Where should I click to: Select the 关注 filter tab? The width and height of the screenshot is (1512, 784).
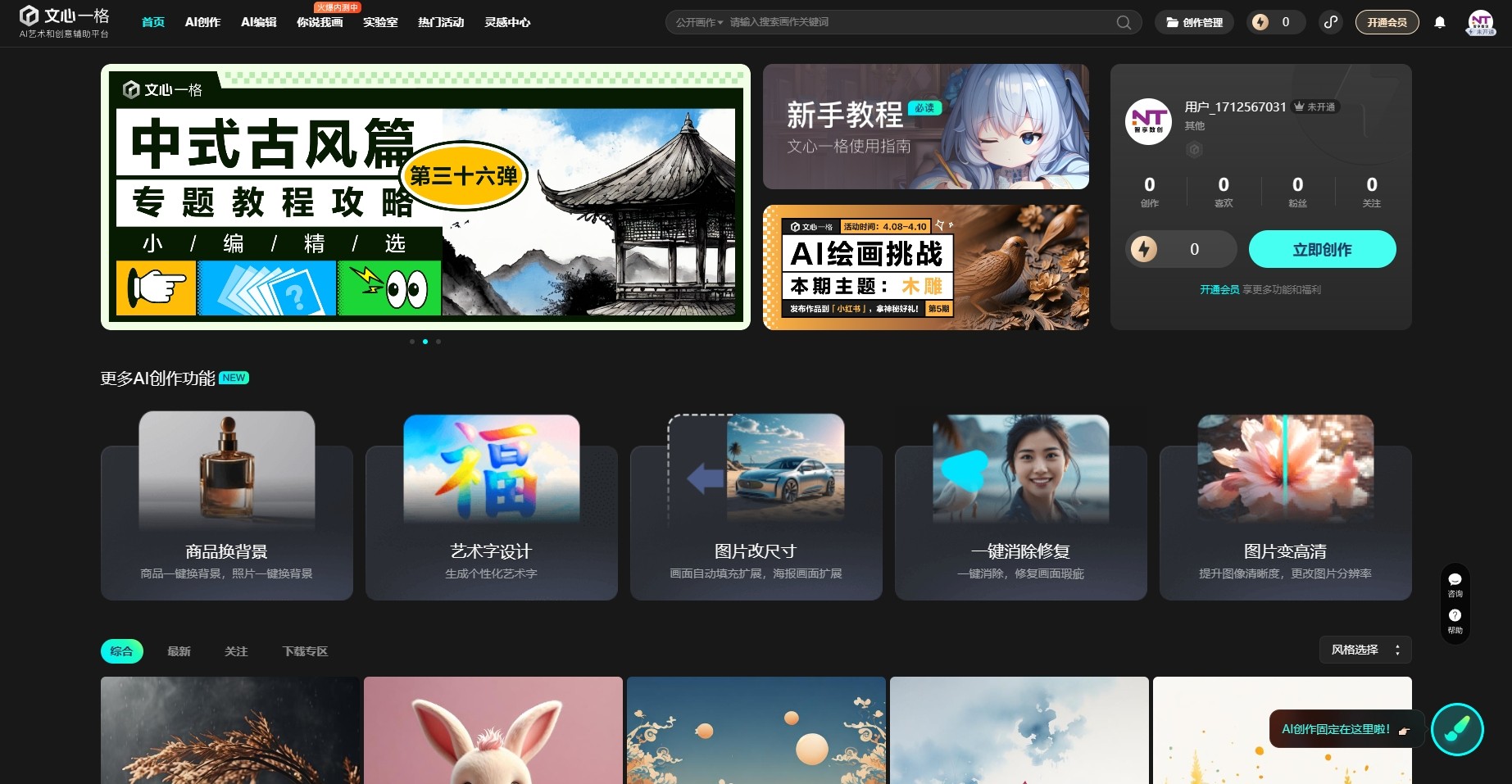pyautogui.click(x=236, y=651)
